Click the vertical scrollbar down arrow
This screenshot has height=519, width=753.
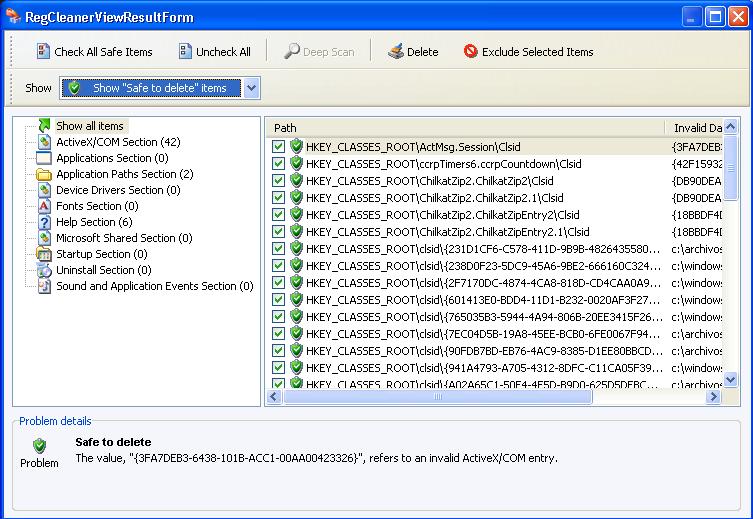pyautogui.click(x=730, y=379)
